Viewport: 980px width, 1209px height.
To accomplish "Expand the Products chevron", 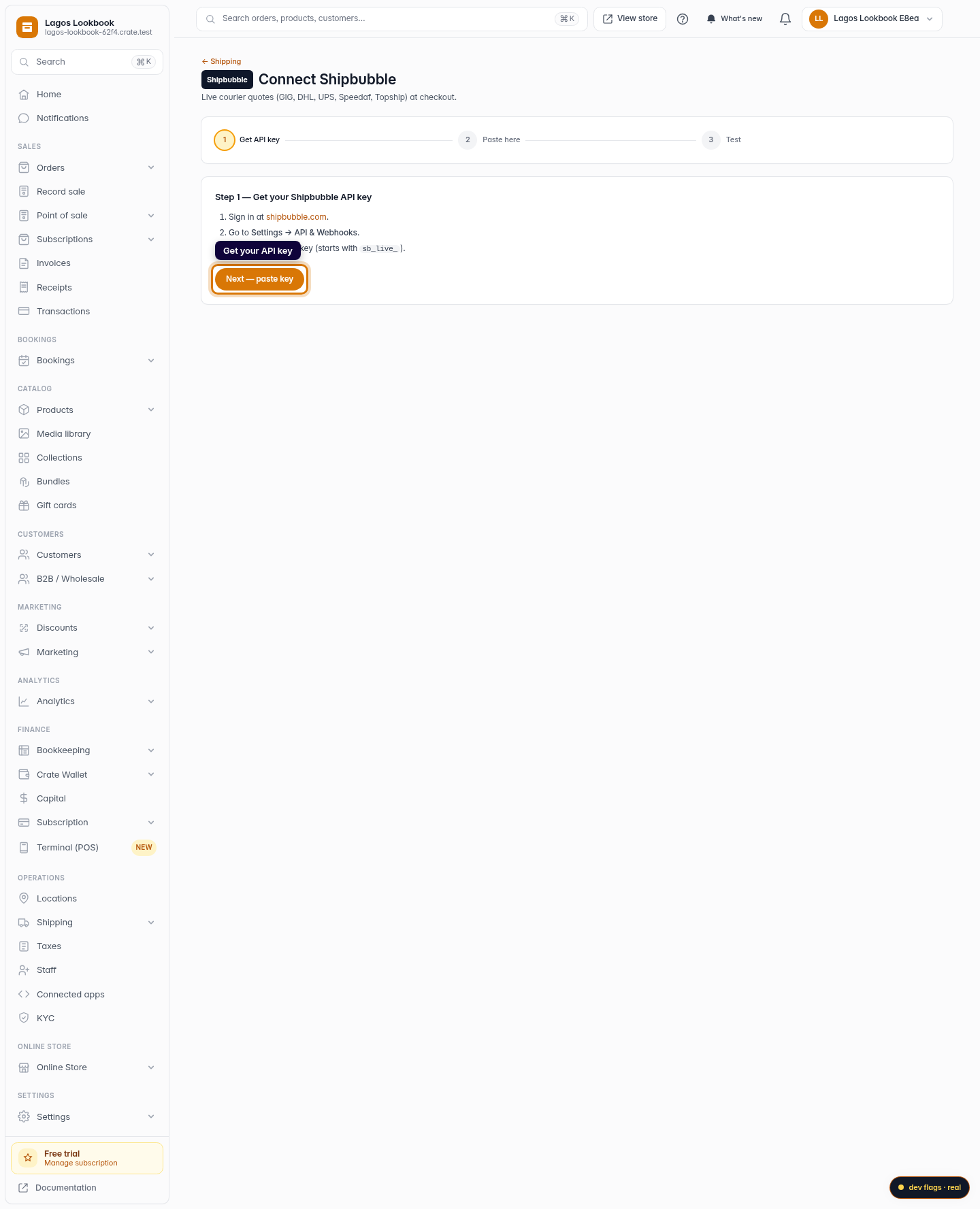I will click(x=151, y=410).
